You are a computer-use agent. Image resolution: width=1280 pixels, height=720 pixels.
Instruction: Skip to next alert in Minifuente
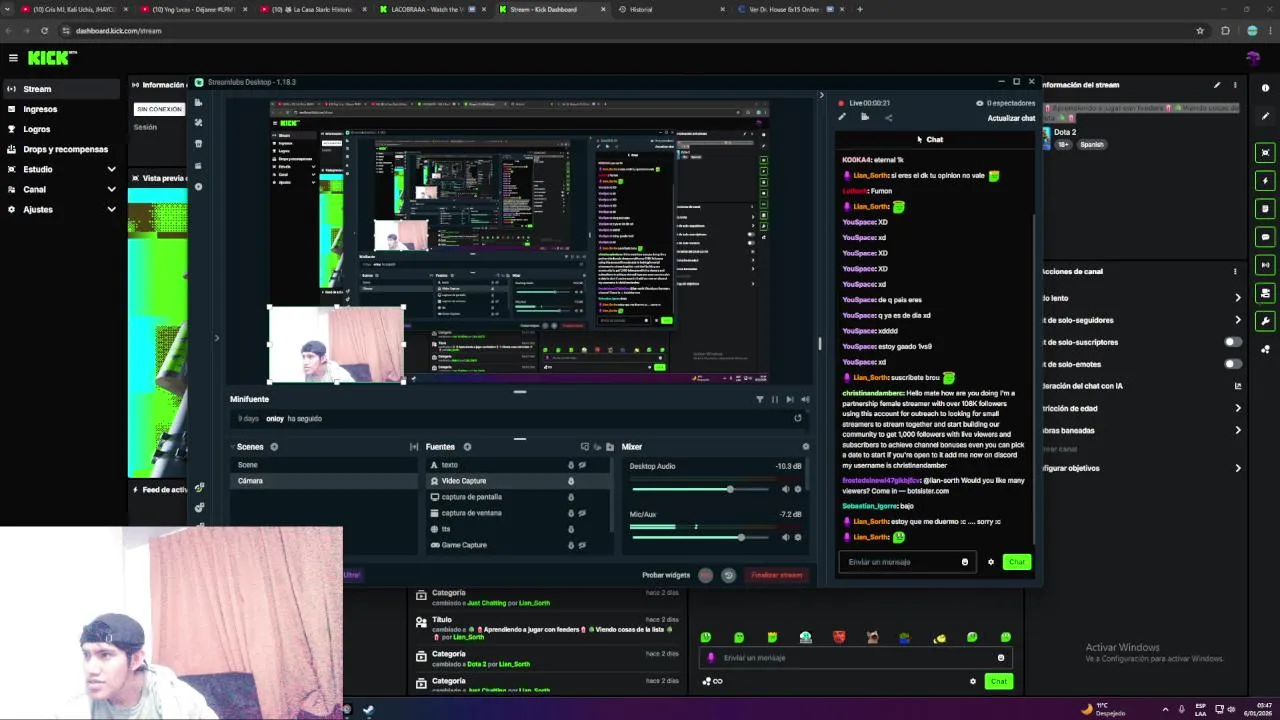[789, 399]
